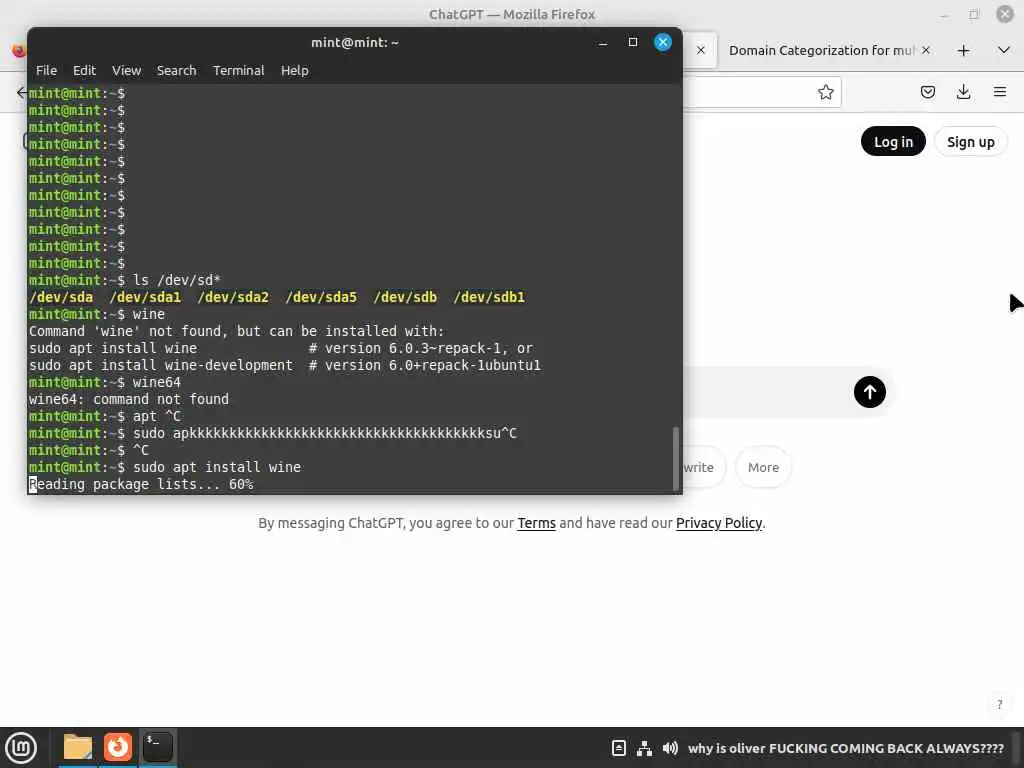Image resolution: width=1024 pixels, height=768 pixels.
Task: Maximize the terminal window
Action: 632,42
